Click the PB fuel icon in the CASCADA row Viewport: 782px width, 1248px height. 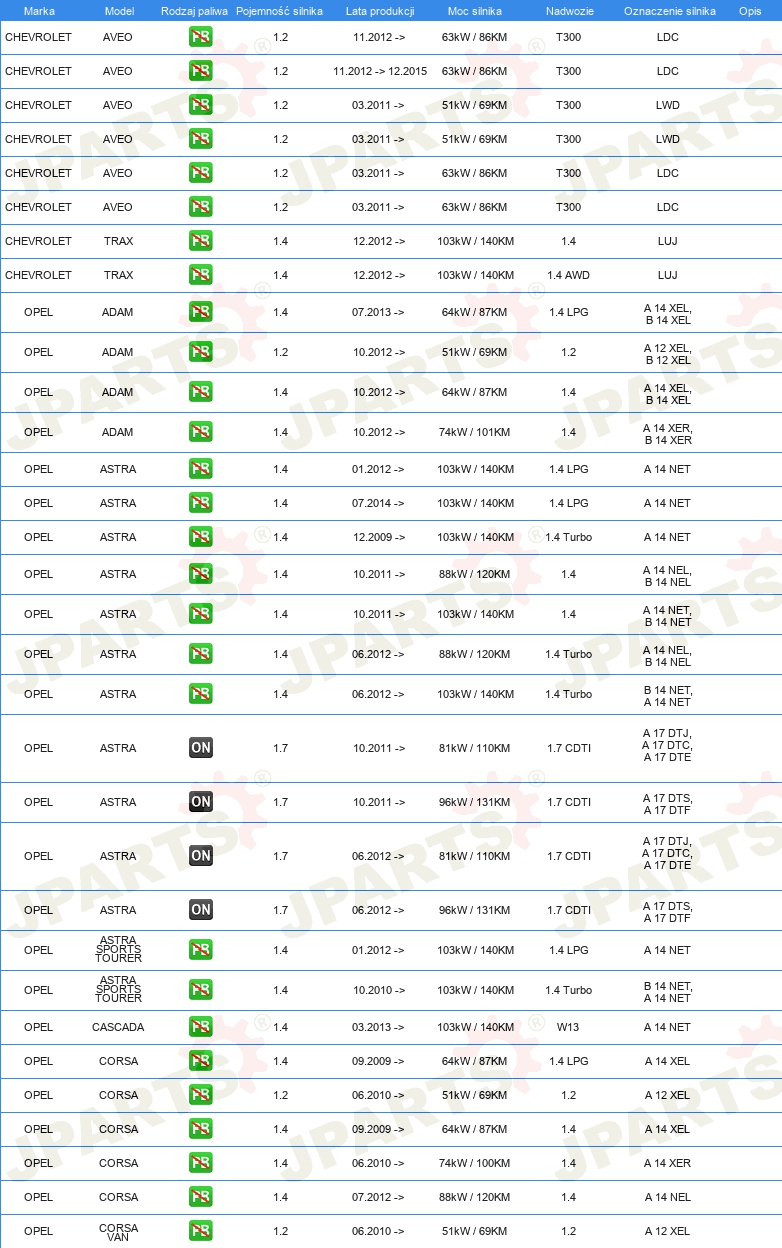[201, 1026]
